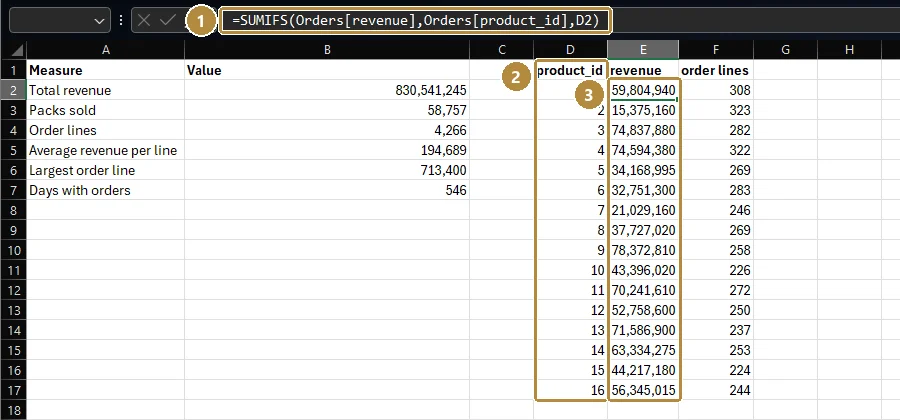Select column D header

click(x=571, y=50)
